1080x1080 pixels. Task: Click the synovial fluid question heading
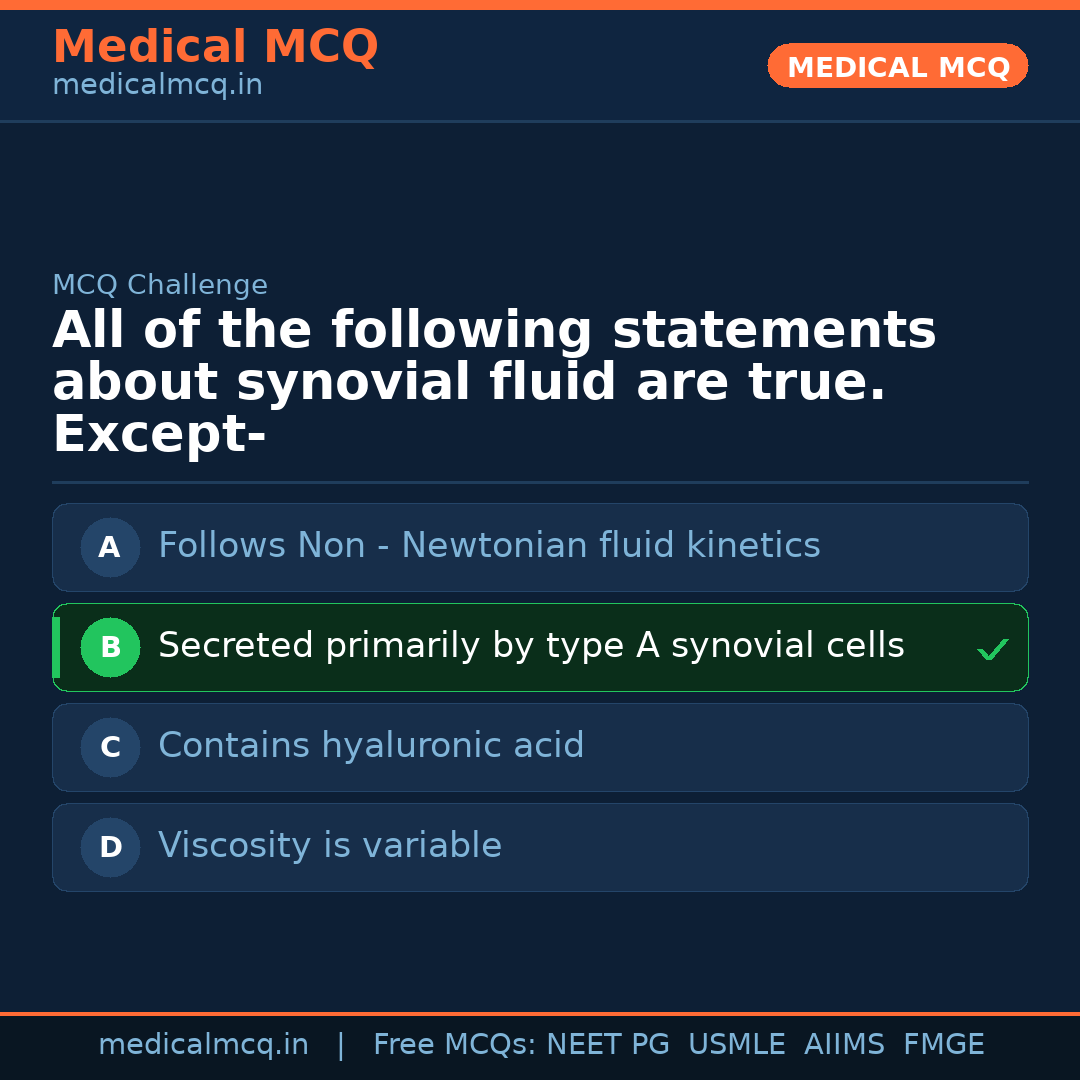coord(494,383)
